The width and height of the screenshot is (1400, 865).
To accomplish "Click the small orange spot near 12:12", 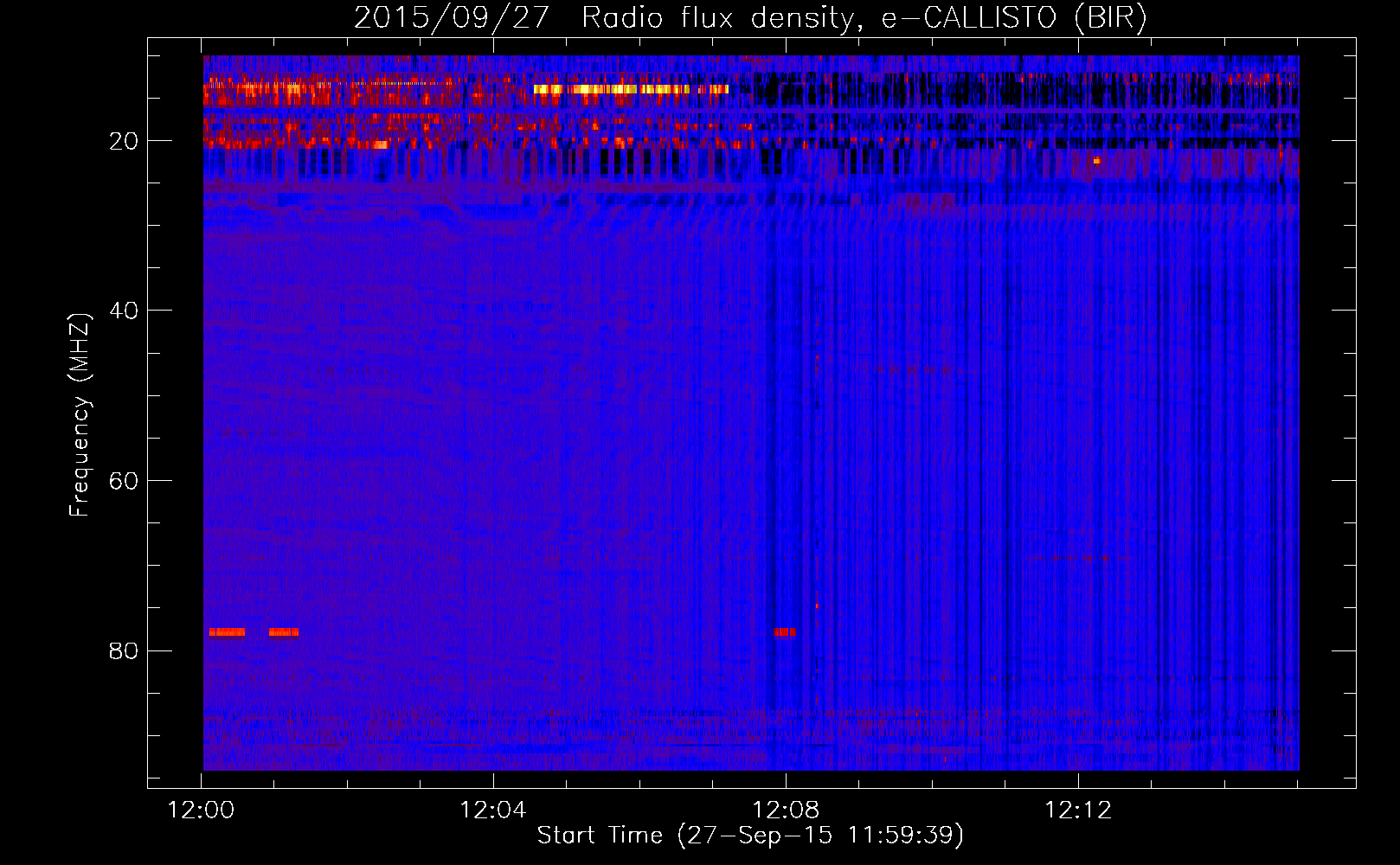I will click(1096, 160).
